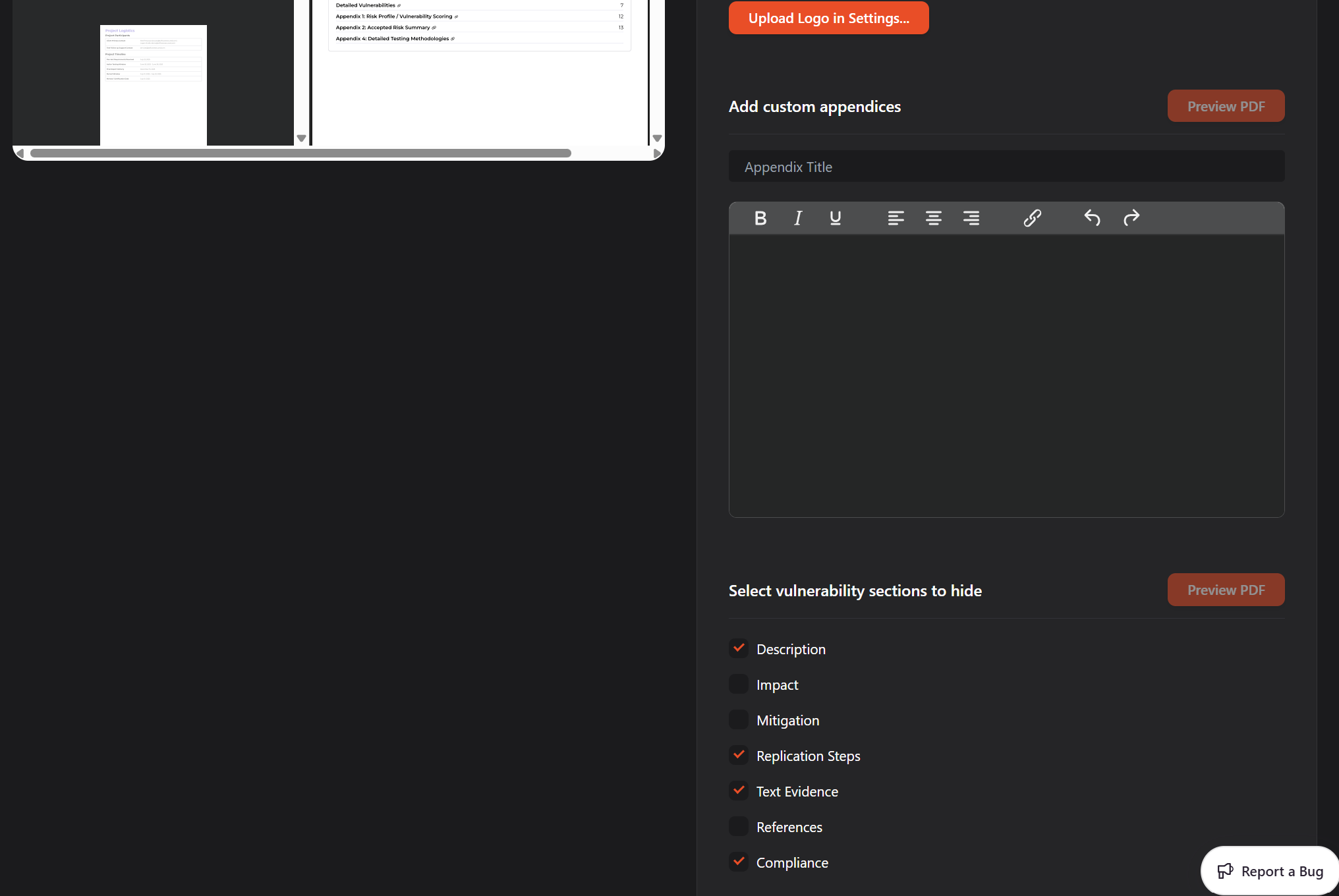Preview PDF next to vulnerability sections heading
Viewport: 1339px width, 896px height.
point(1226,590)
